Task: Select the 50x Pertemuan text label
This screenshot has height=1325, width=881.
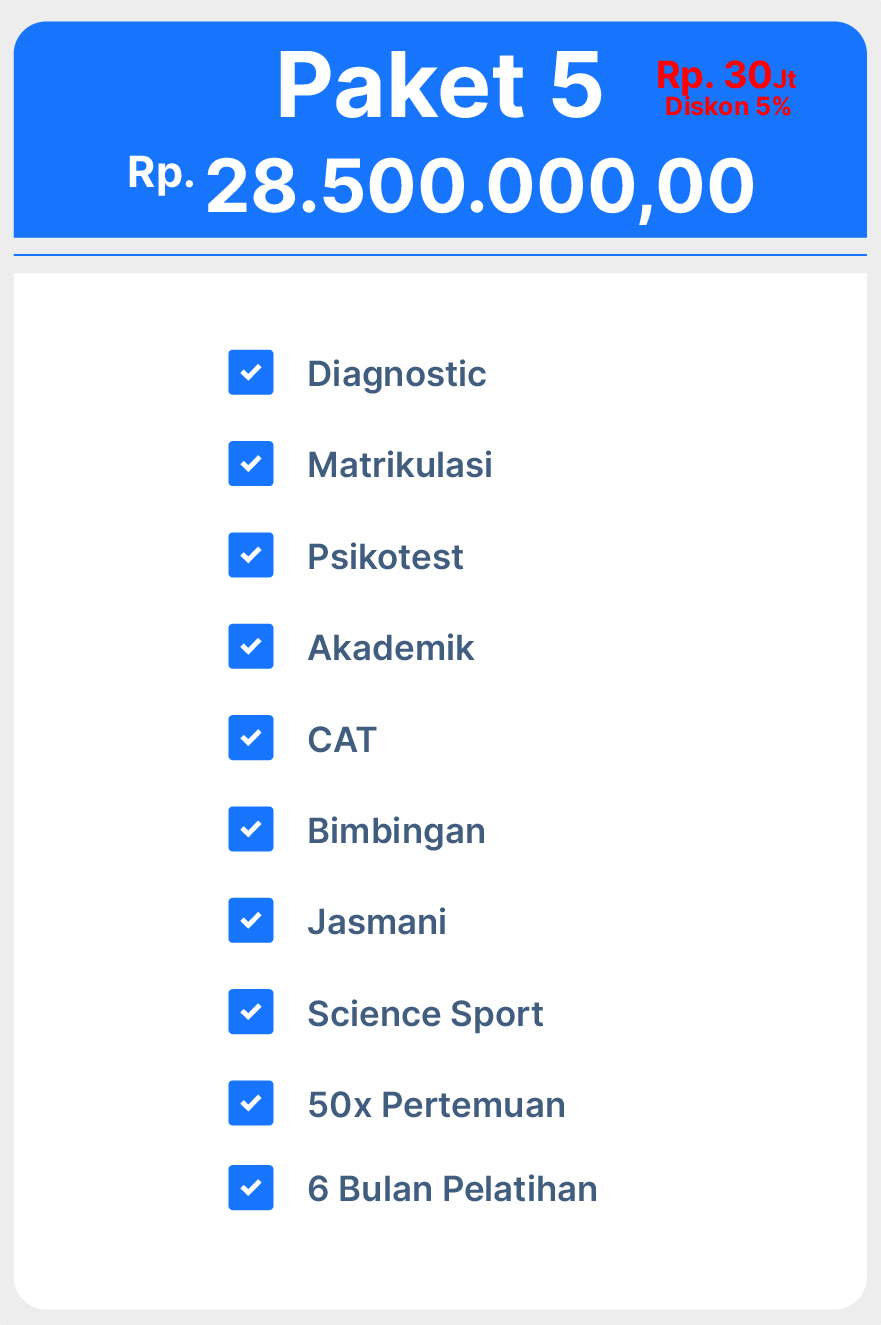Action: [436, 1105]
